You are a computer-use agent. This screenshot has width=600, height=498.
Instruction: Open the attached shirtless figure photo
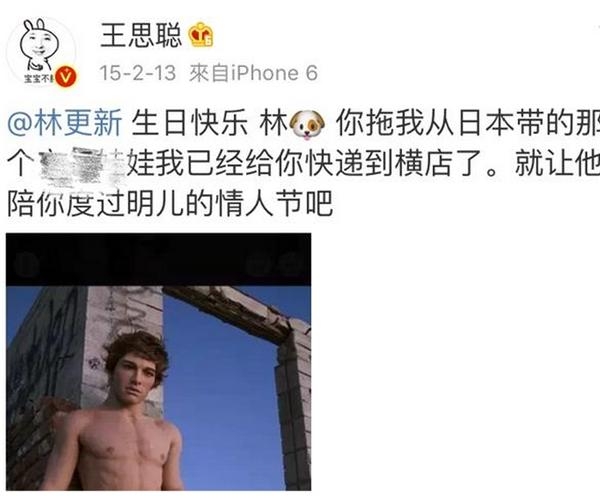pos(158,362)
